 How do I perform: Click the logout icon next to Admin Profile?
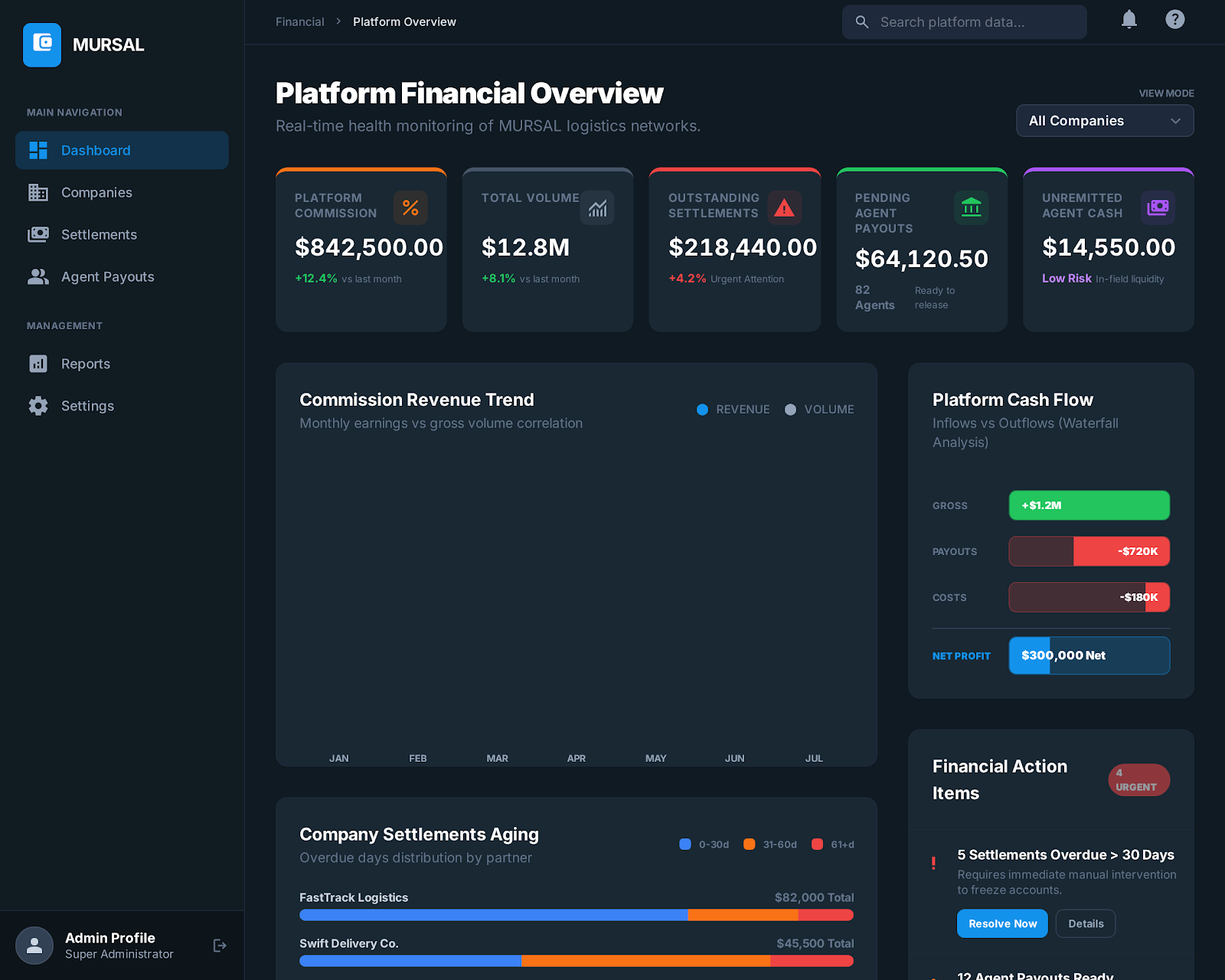(220, 945)
